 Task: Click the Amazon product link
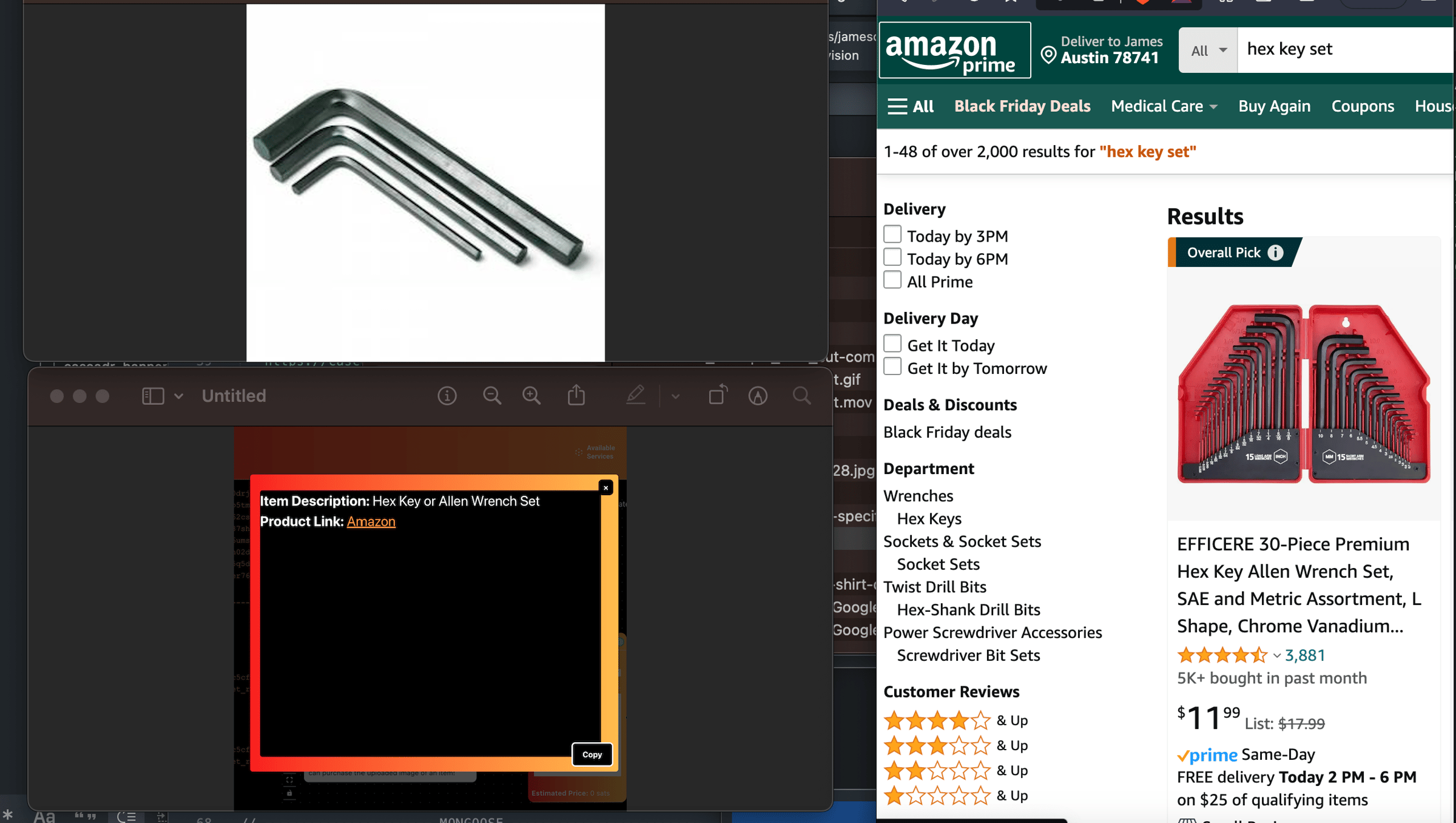point(371,521)
